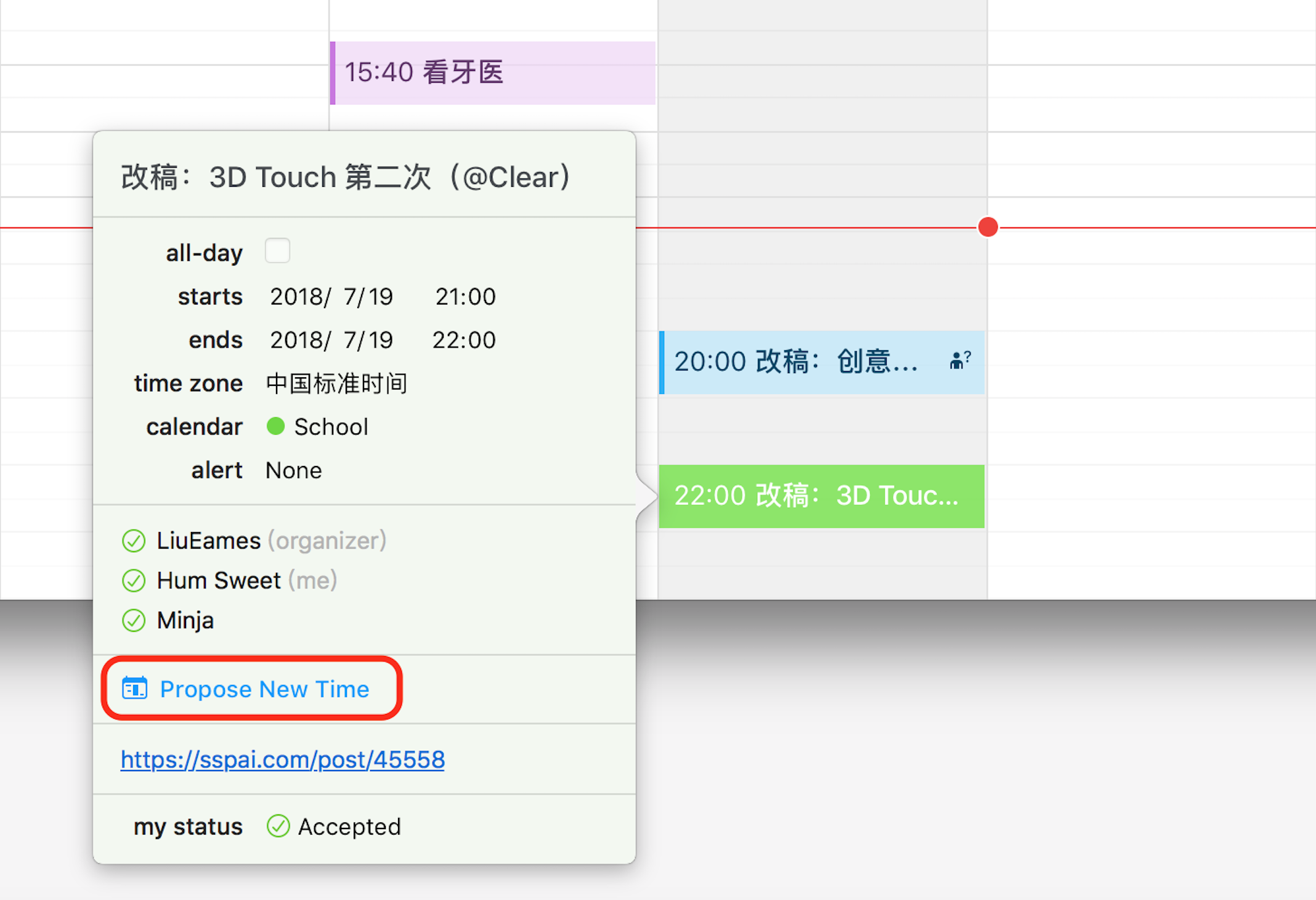
Task: Edit the ends date 2018/7/19 field
Action: click(x=331, y=340)
